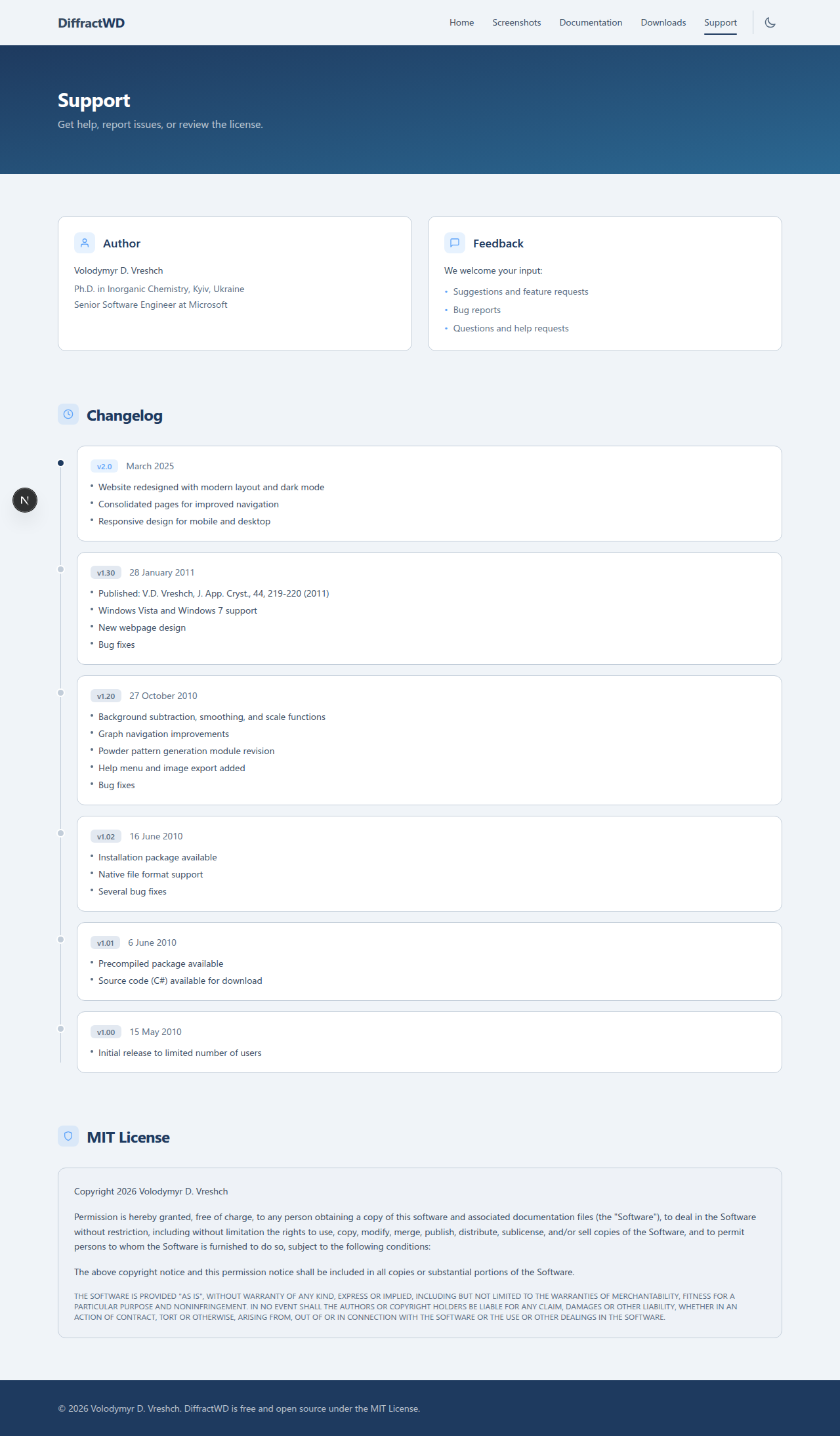Click the Feedback speech bubble icon
The image size is (840, 1436).
tap(455, 243)
